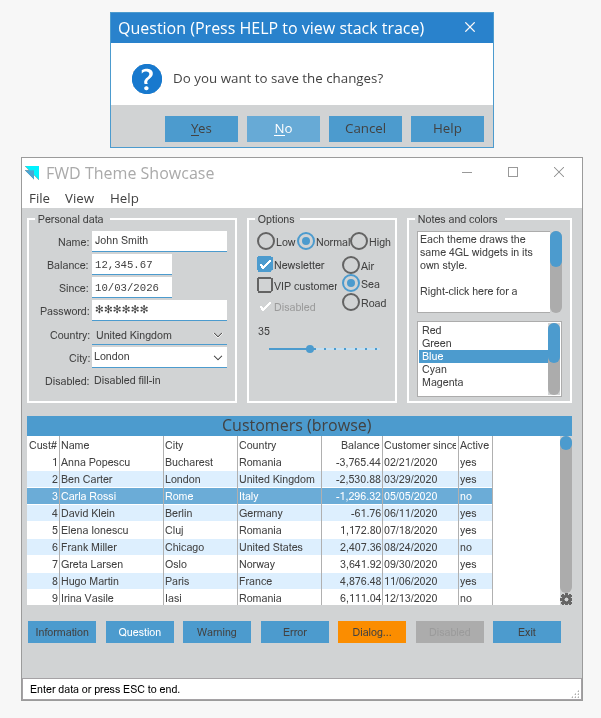The height and width of the screenshot is (718, 601).
Task: Click the blue question mark icon in dialog
Action: [147, 79]
